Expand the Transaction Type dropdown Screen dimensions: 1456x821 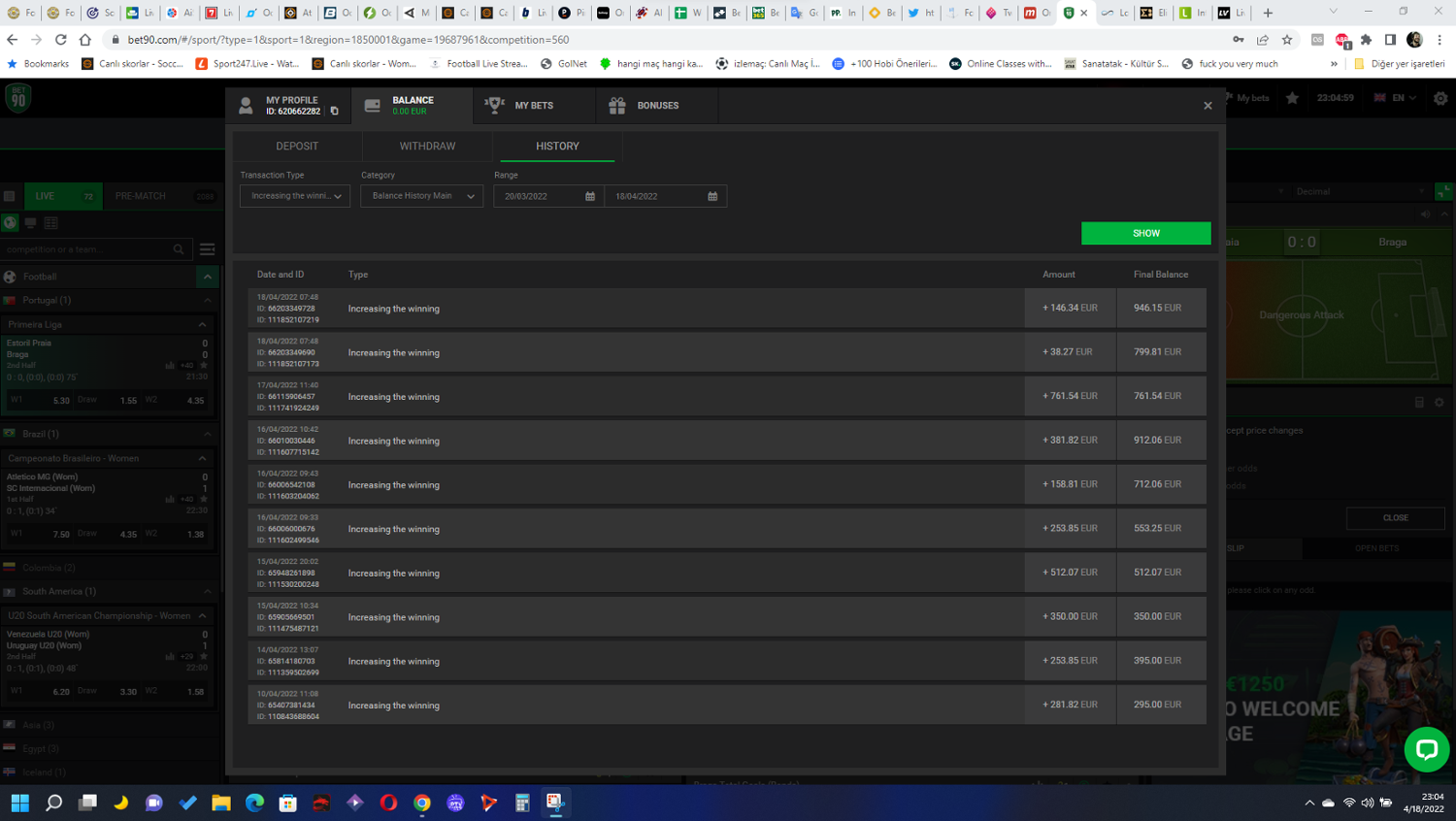point(295,196)
